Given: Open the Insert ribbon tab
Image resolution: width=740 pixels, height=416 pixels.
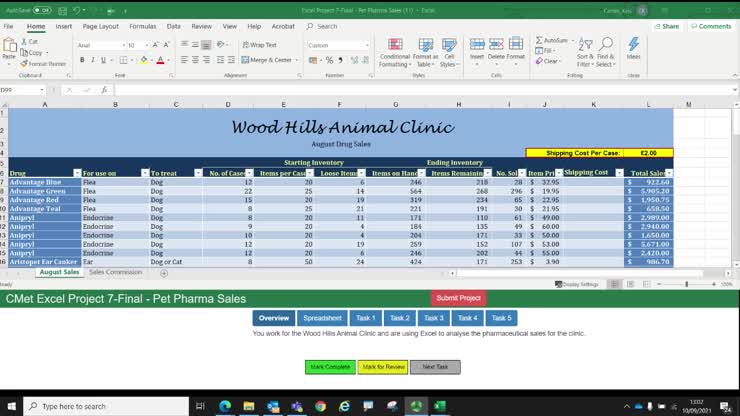Looking at the screenshot, I should coord(64,26).
